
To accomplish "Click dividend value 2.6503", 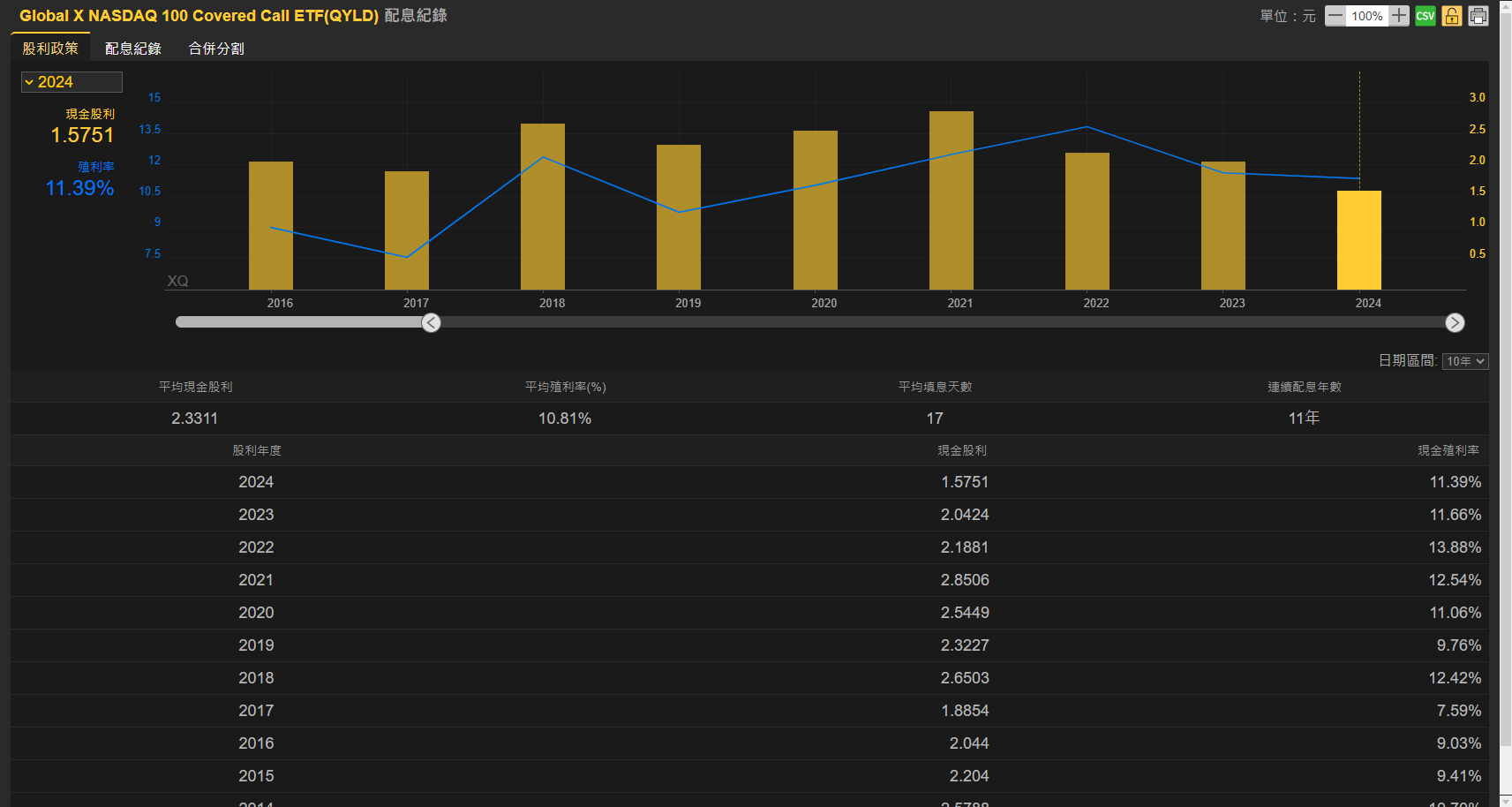I will tap(965, 678).
